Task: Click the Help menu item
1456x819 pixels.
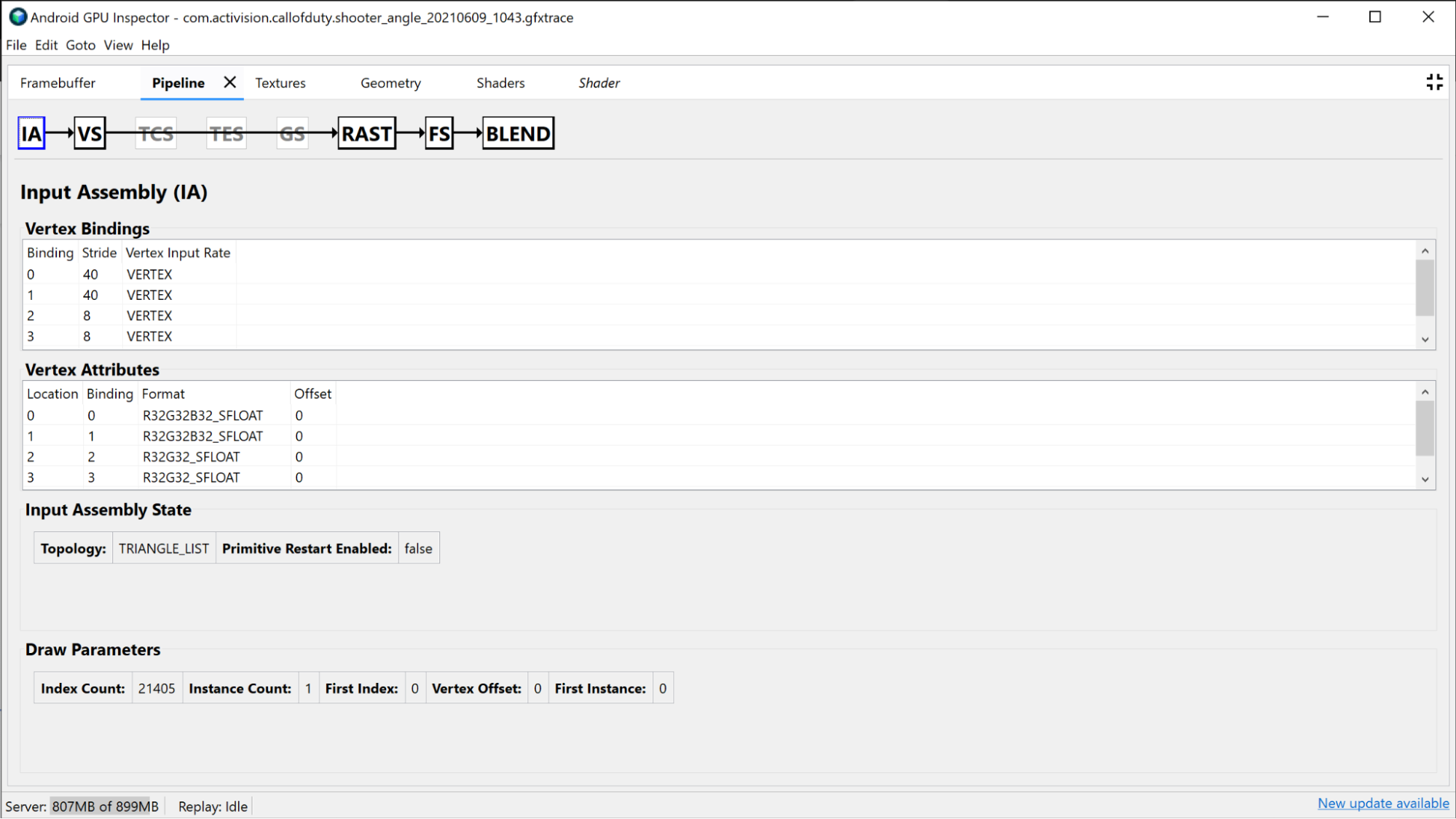Action: (156, 45)
